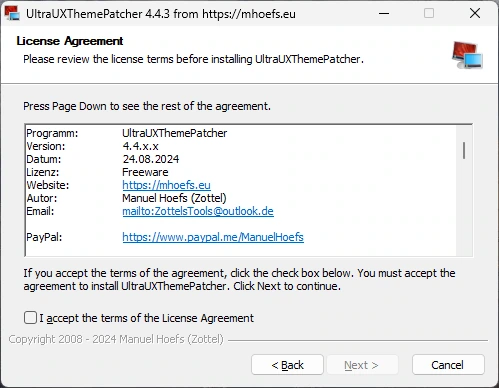Click the UltraUXThemePatcher title bar app icon

12,13
